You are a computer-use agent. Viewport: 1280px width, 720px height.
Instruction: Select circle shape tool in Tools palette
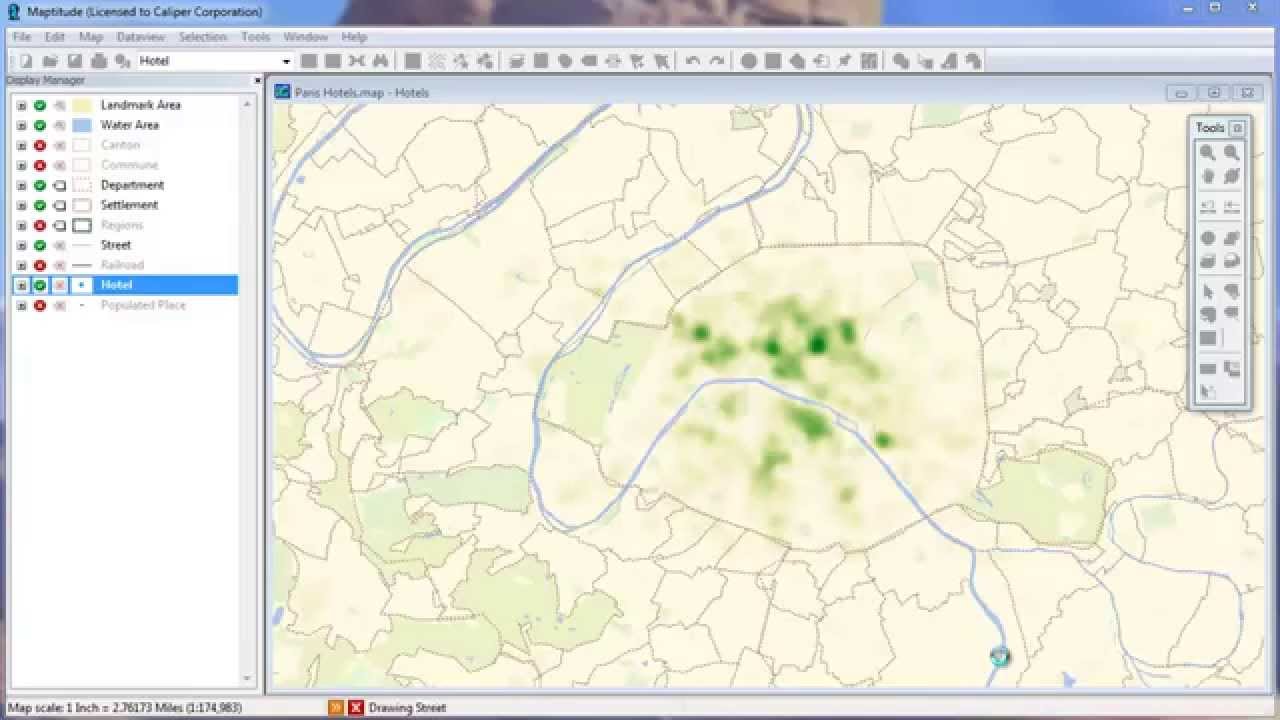click(x=1208, y=239)
